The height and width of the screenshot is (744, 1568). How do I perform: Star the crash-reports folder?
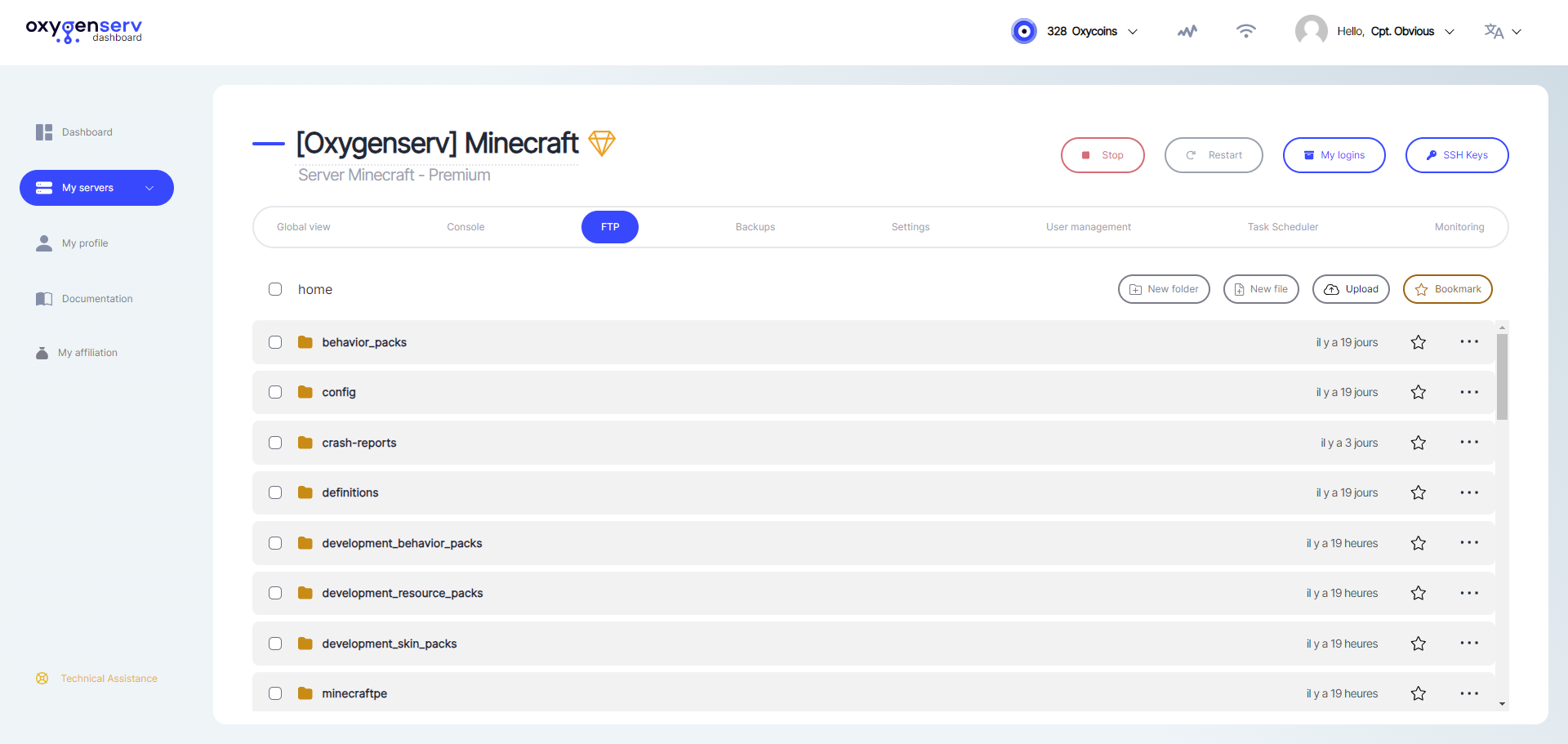1419,443
